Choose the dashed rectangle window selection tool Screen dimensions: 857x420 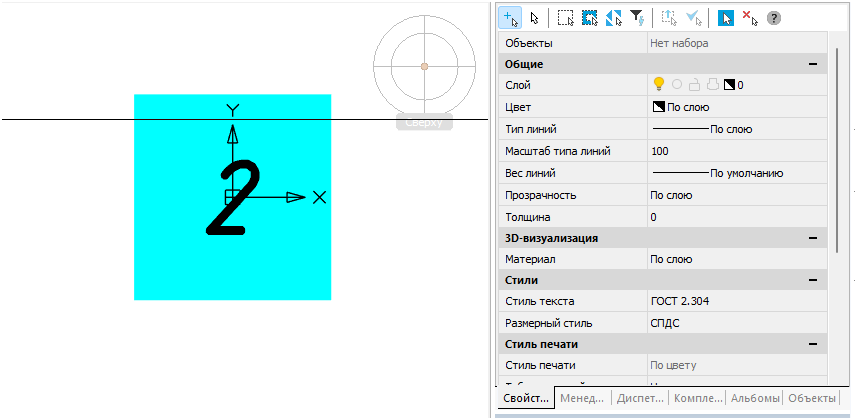pyautogui.click(x=566, y=19)
